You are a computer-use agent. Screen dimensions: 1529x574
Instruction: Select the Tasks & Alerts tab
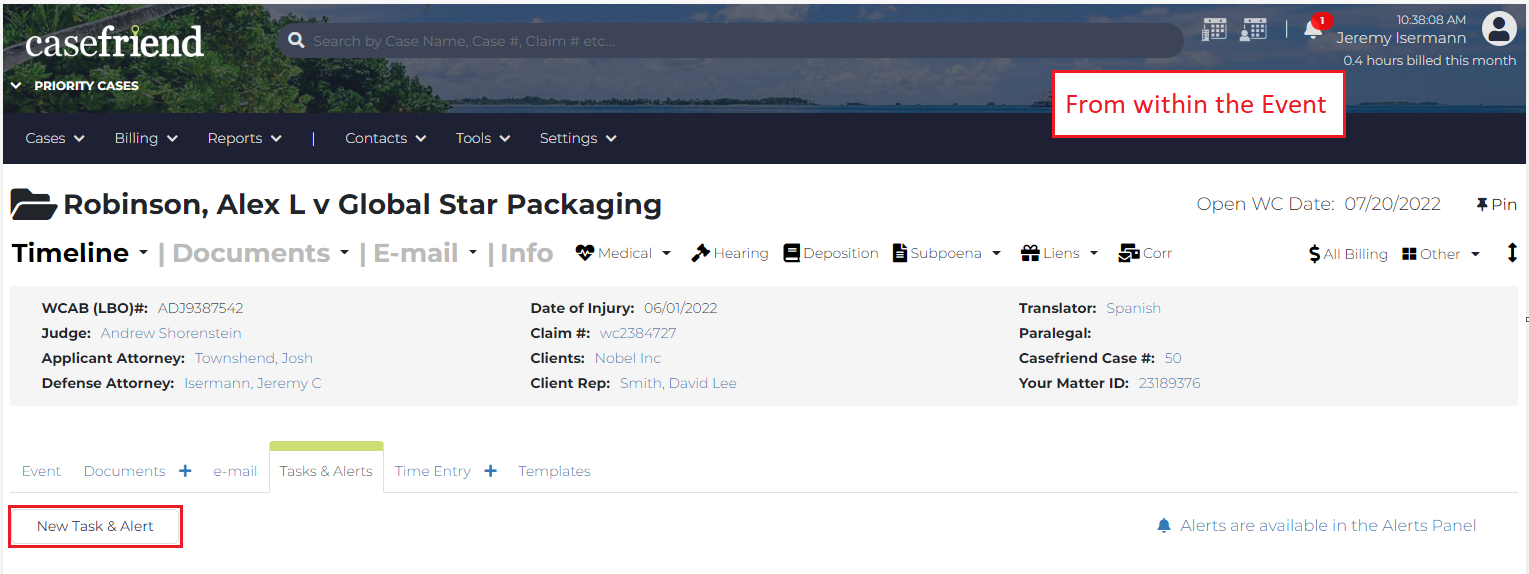(326, 471)
